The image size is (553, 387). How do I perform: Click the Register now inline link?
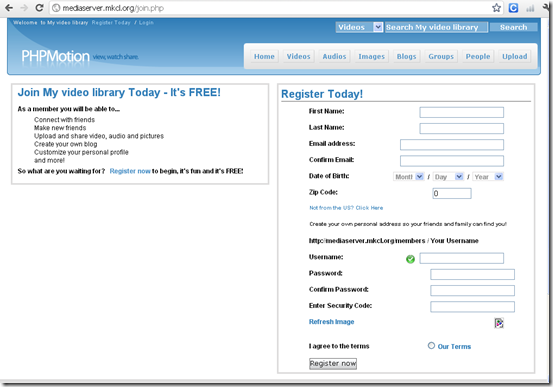tap(130, 171)
